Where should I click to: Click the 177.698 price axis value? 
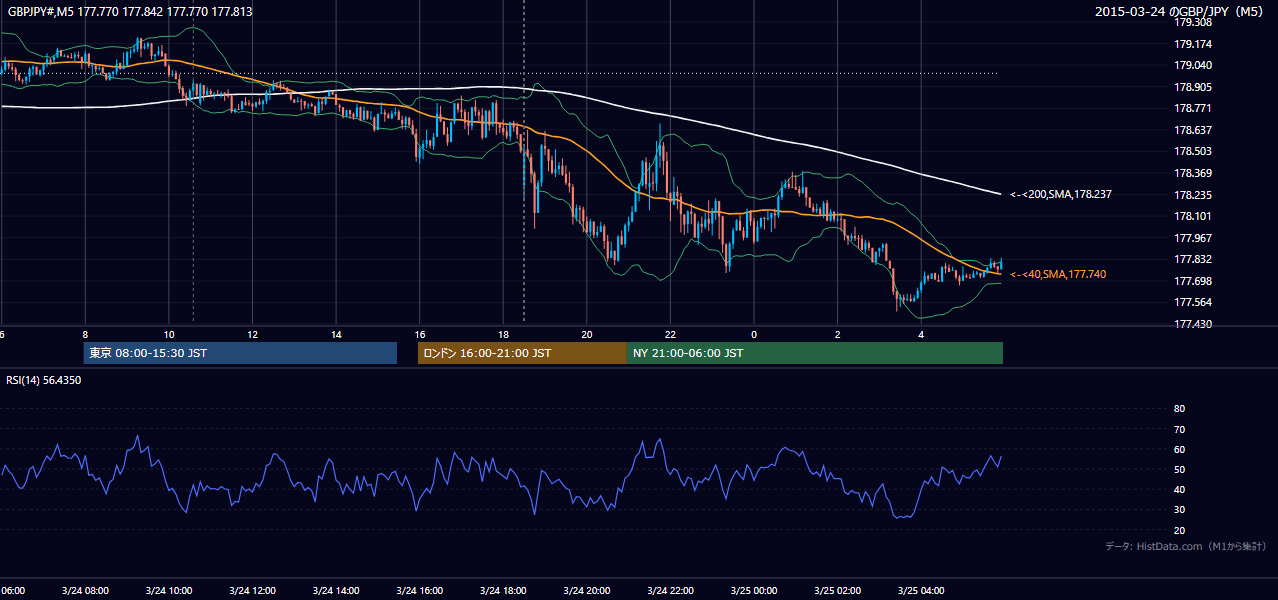(1191, 281)
